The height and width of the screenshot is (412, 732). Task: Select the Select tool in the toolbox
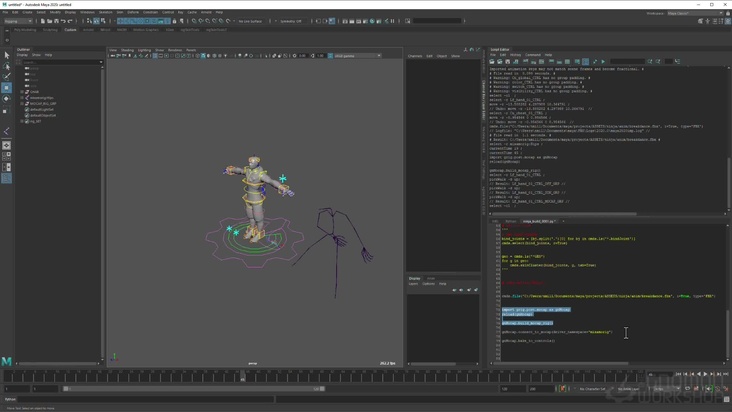[x=6, y=56]
